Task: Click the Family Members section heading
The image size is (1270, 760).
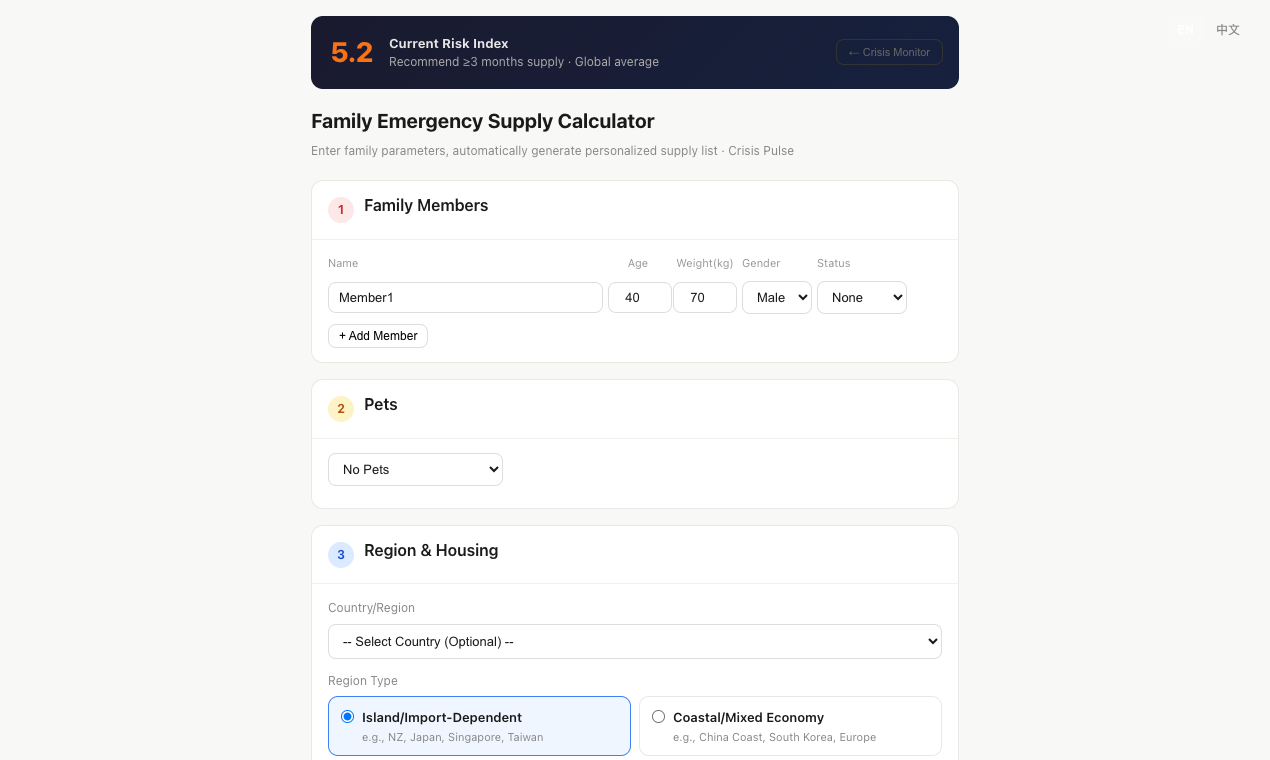Action: (426, 206)
